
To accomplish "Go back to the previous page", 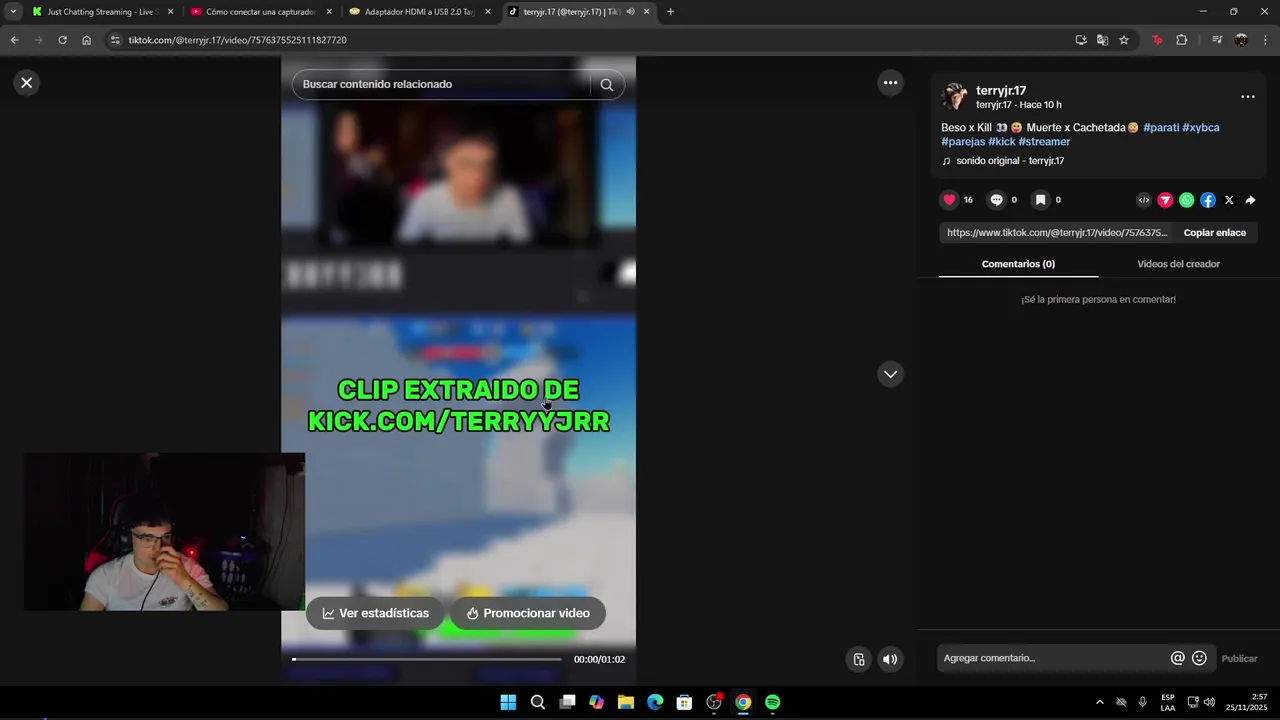I will (x=14, y=40).
